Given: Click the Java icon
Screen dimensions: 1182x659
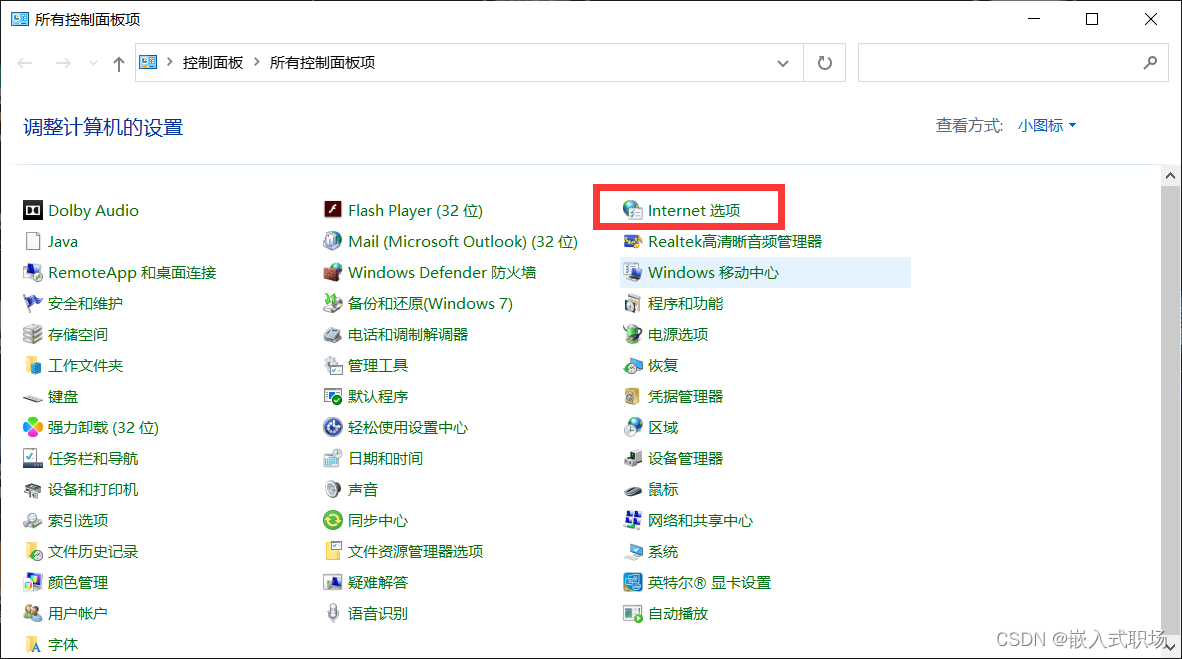Looking at the screenshot, I should [x=32, y=241].
